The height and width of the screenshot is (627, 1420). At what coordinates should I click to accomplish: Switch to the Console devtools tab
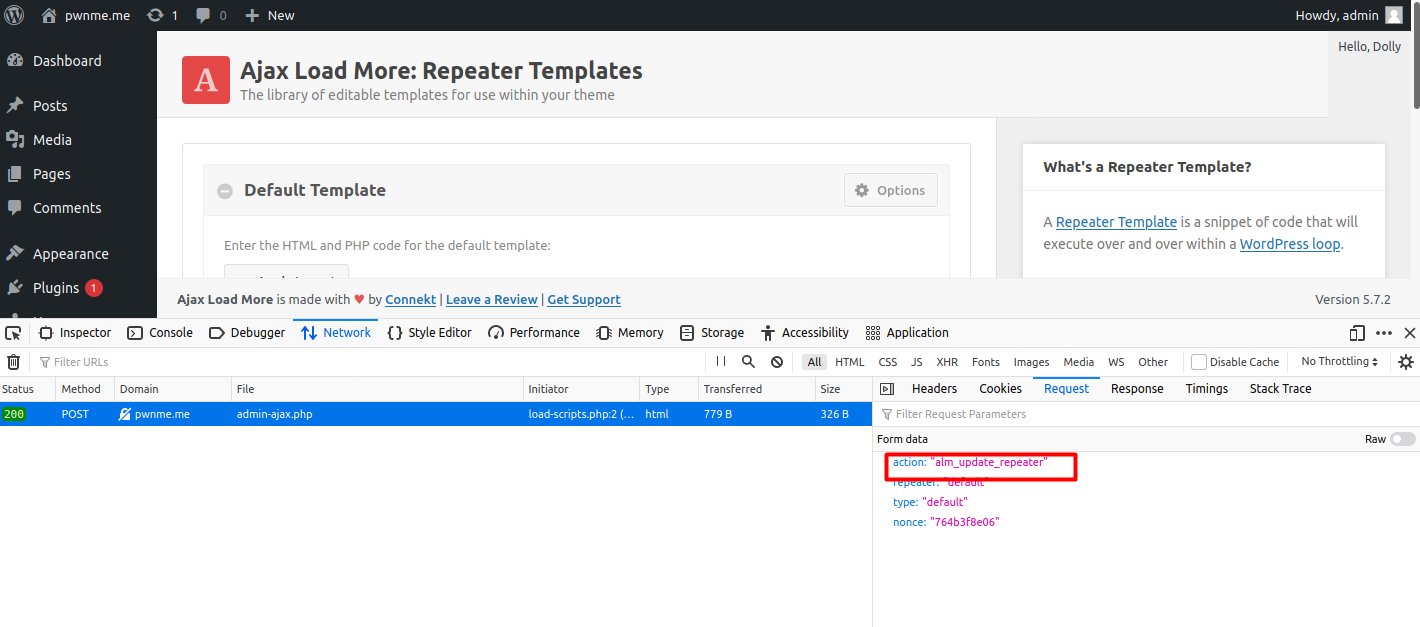160,333
